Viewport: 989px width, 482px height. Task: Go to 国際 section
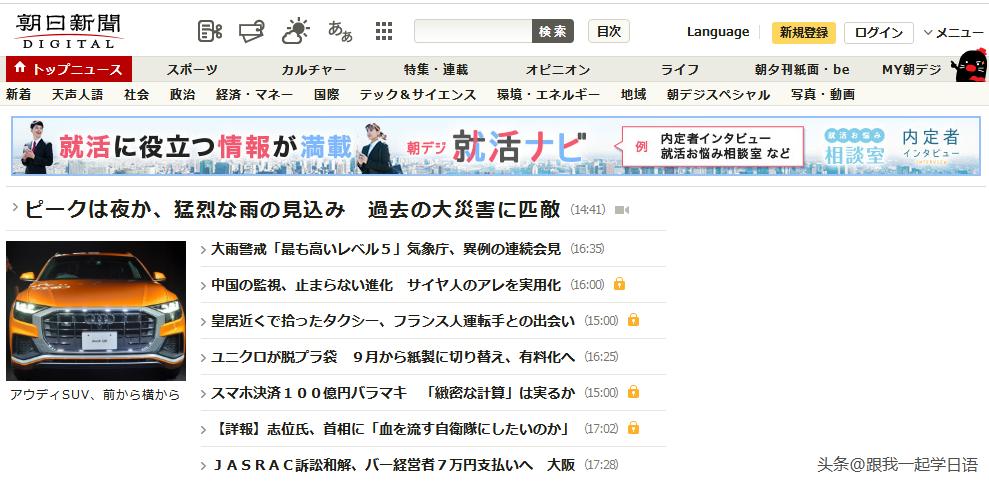tap(327, 95)
